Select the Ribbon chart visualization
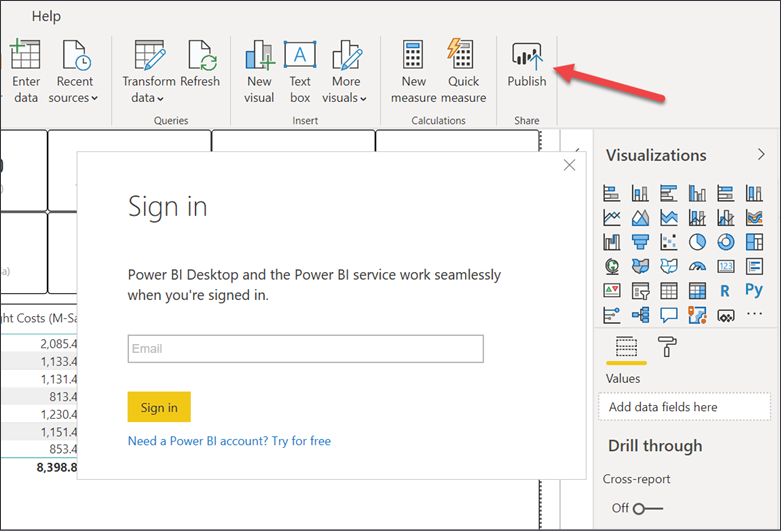Screen dimensions: 781x531 (x=754, y=218)
